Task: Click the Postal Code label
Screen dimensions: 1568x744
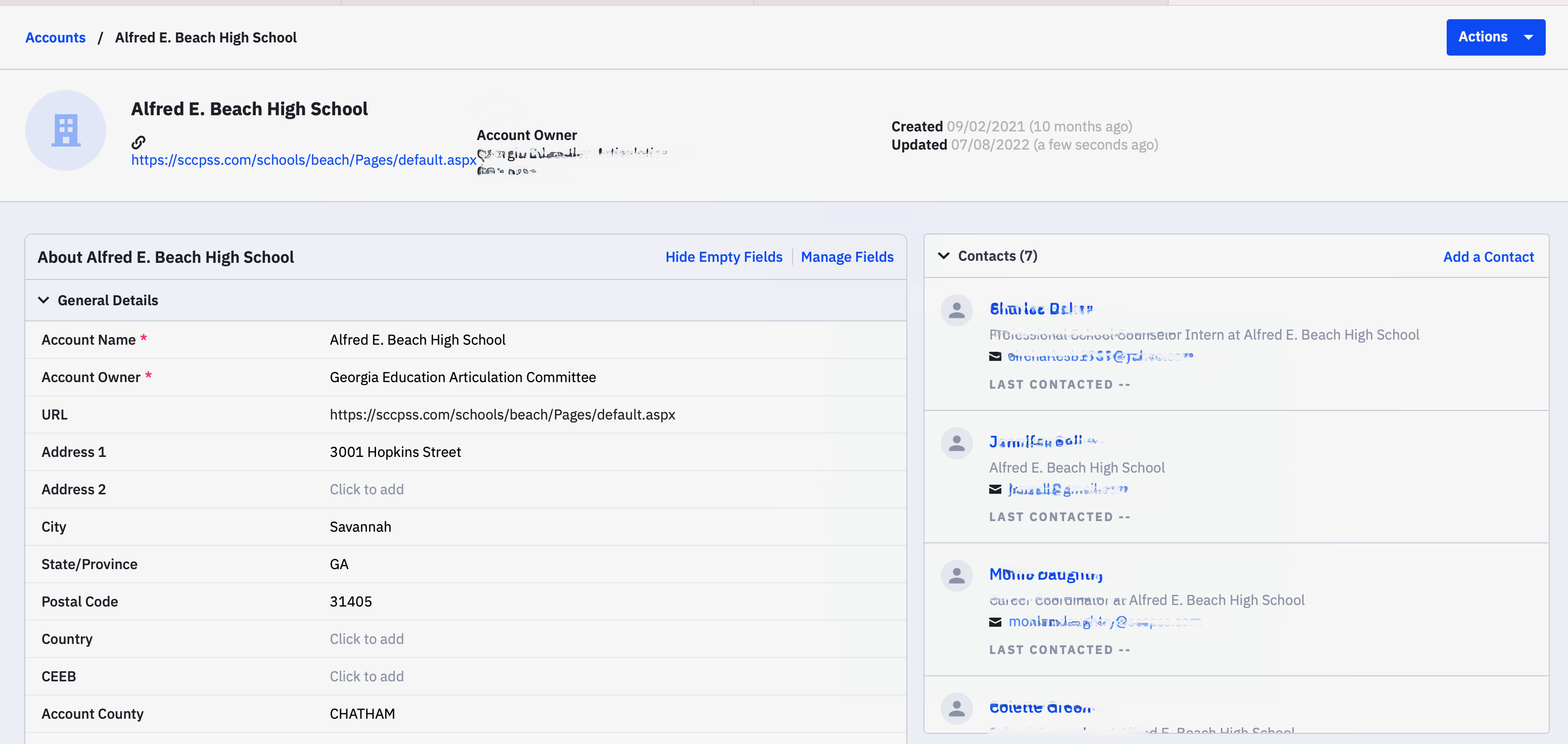Action: coord(80,601)
